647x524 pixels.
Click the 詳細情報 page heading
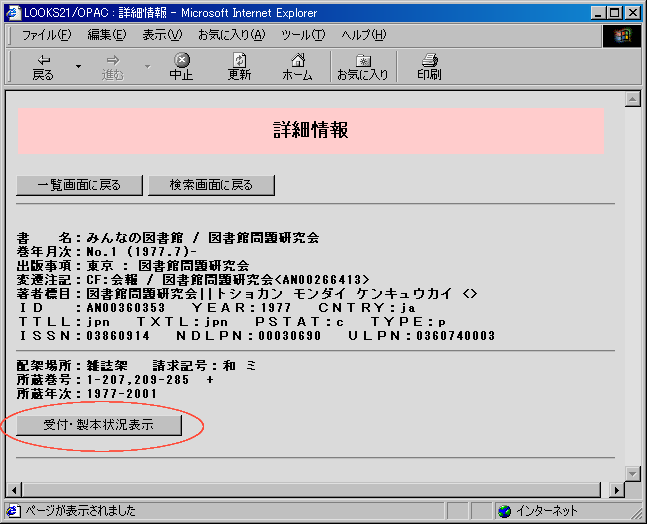pyautogui.click(x=311, y=130)
